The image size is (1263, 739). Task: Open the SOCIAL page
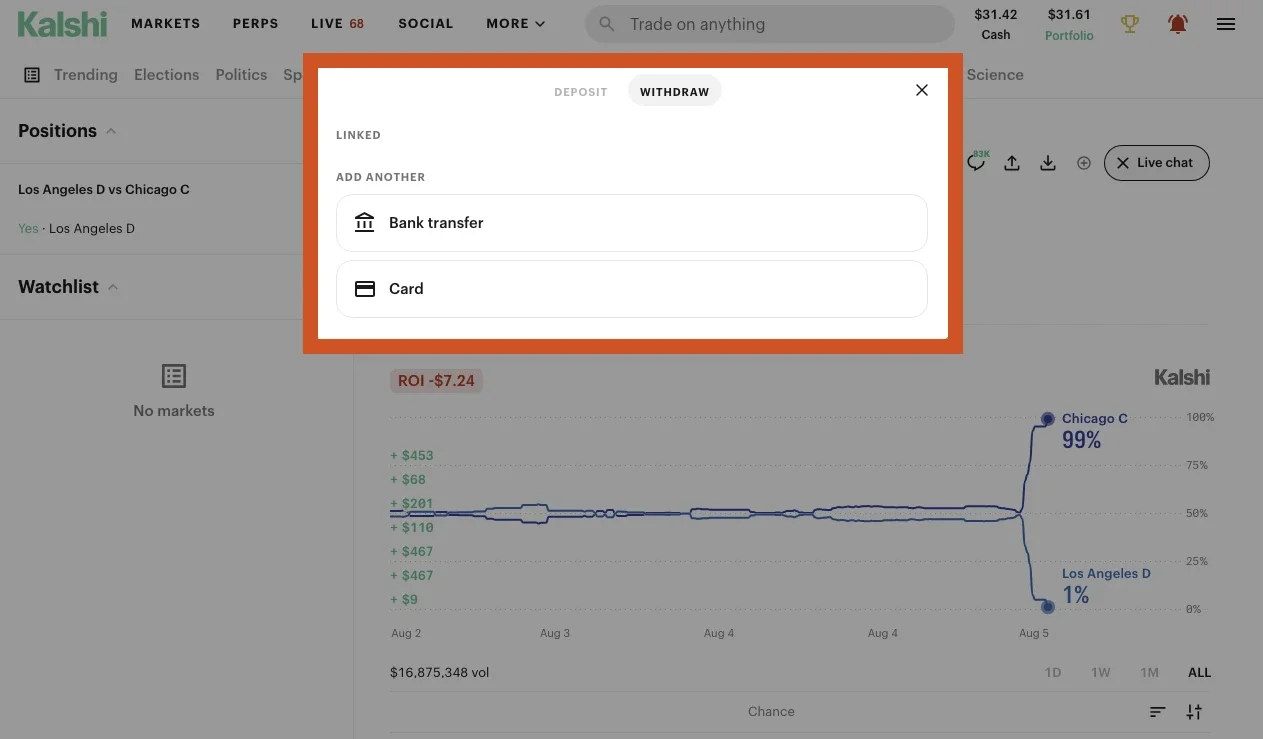point(426,23)
